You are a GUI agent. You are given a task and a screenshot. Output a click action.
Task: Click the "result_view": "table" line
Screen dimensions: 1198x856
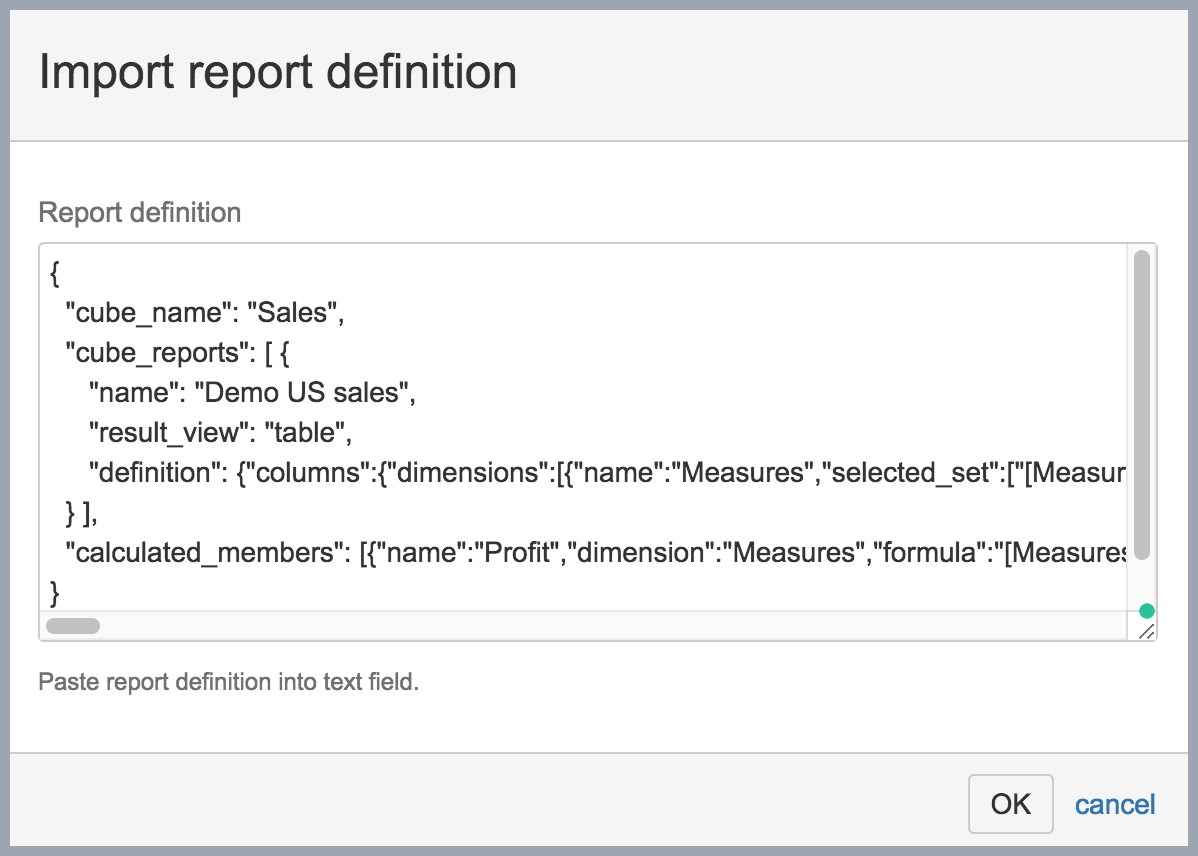point(221,433)
